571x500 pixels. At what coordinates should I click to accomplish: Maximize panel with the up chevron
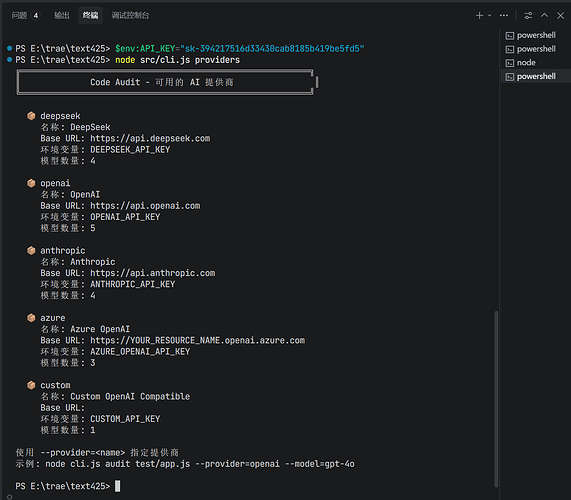click(544, 15)
